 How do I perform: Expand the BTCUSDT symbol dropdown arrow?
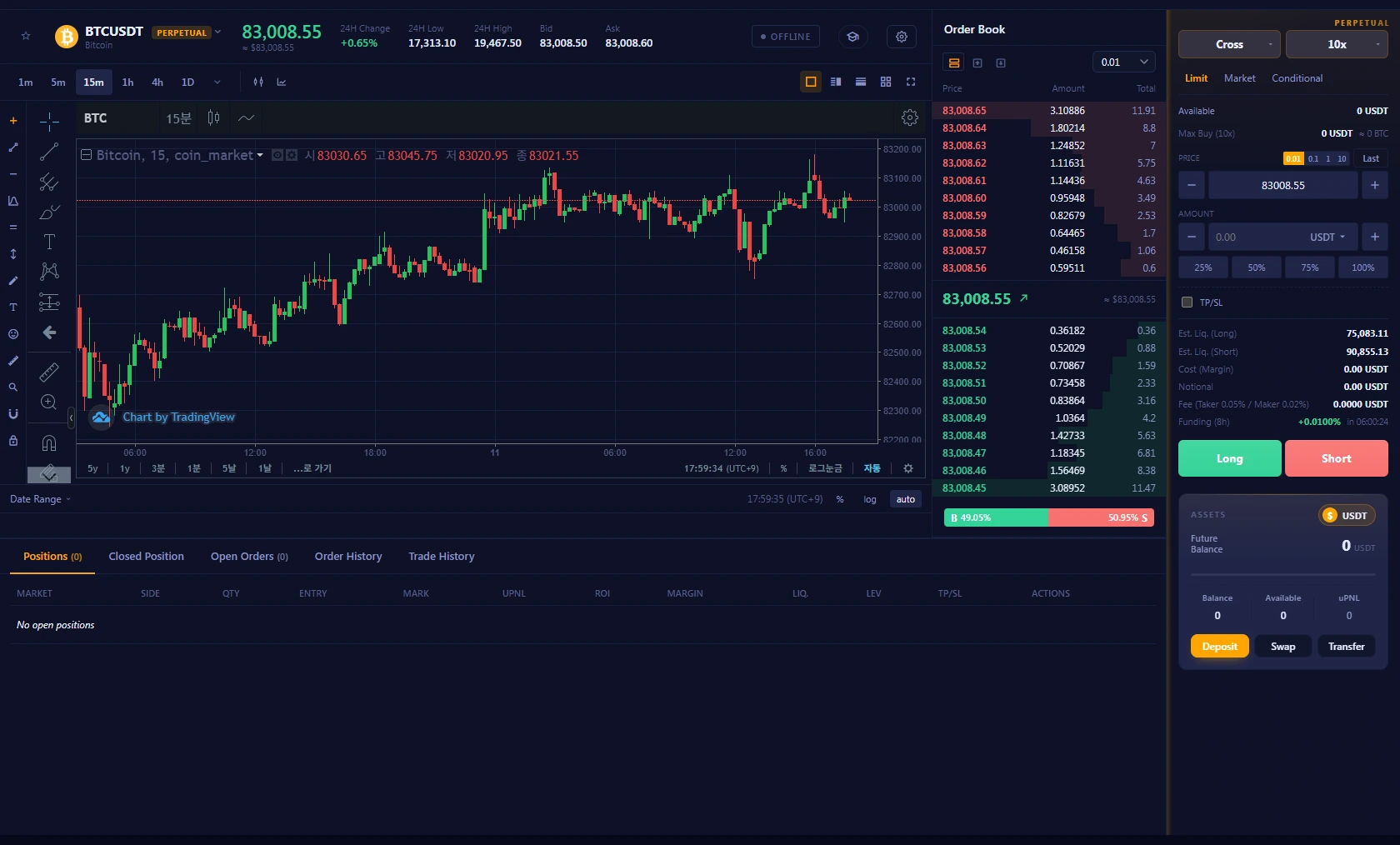click(217, 32)
